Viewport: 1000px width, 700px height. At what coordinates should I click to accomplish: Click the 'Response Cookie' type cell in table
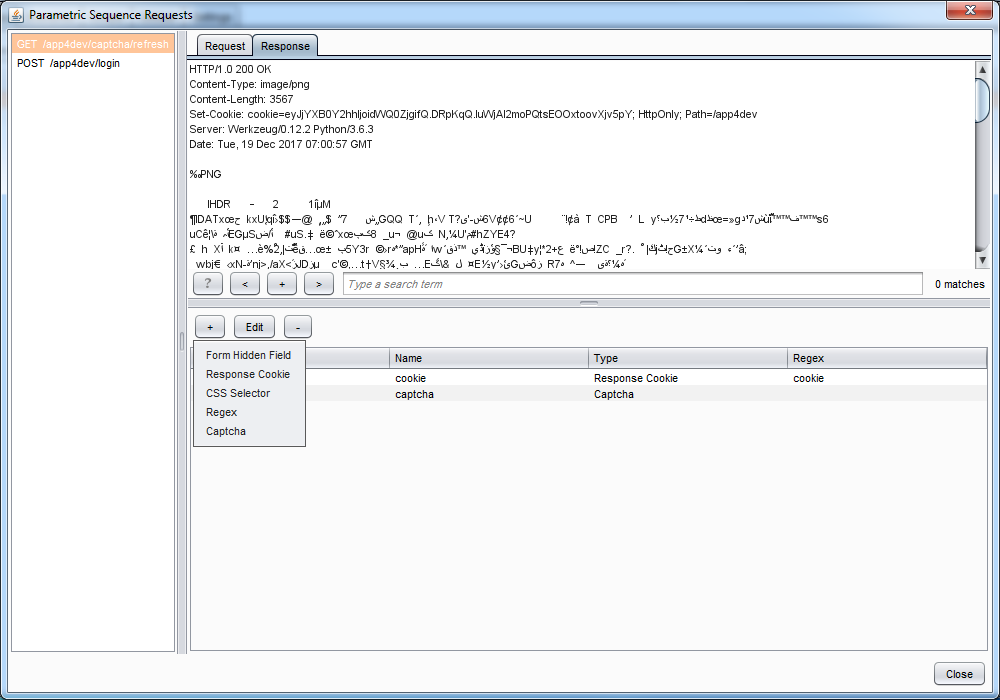[688, 378]
